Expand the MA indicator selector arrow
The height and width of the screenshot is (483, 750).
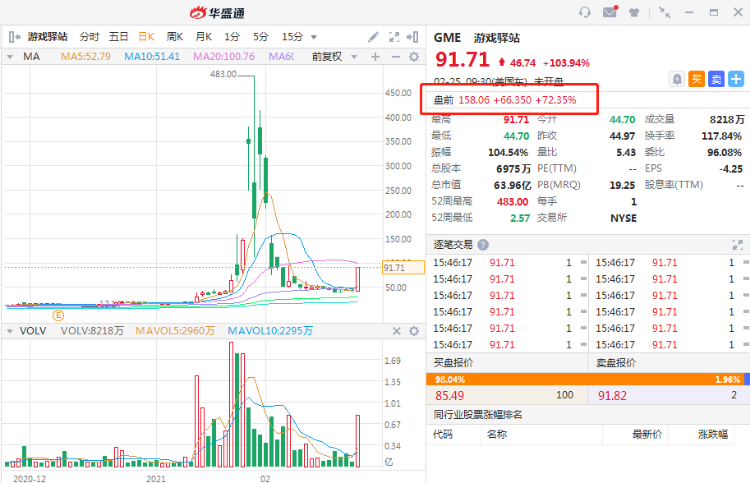(x=10, y=57)
